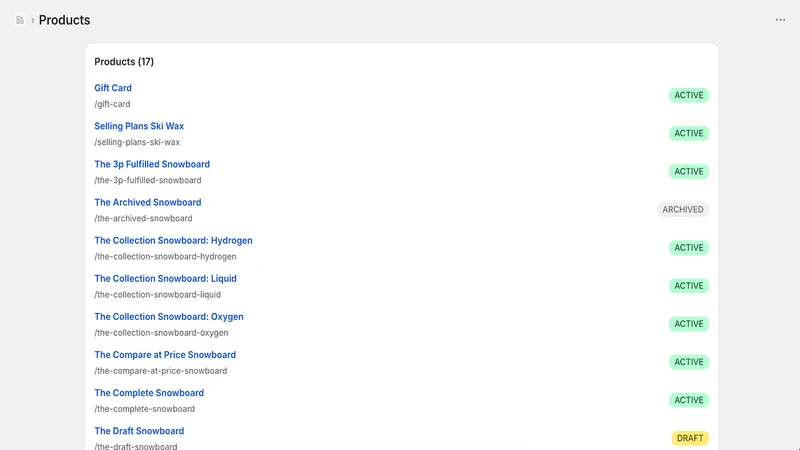Open The Archived Snowboard product
The width and height of the screenshot is (800, 450).
click(x=147, y=202)
